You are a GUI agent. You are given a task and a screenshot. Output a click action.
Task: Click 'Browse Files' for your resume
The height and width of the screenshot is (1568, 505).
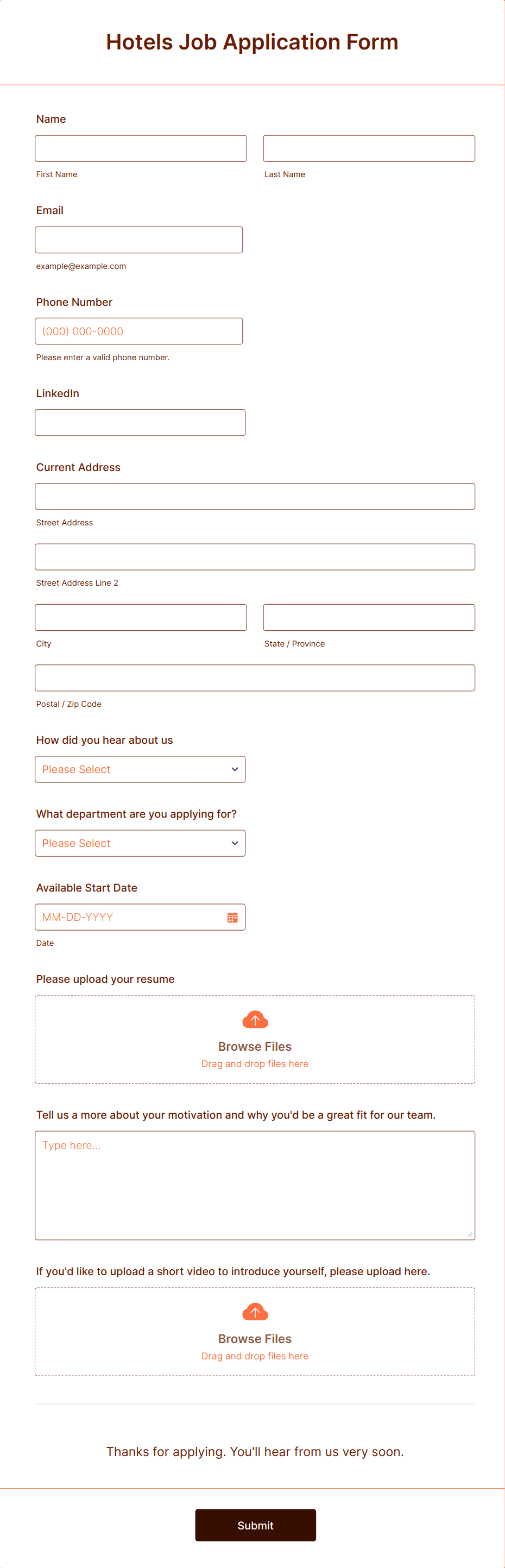[x=255, y=1046]
